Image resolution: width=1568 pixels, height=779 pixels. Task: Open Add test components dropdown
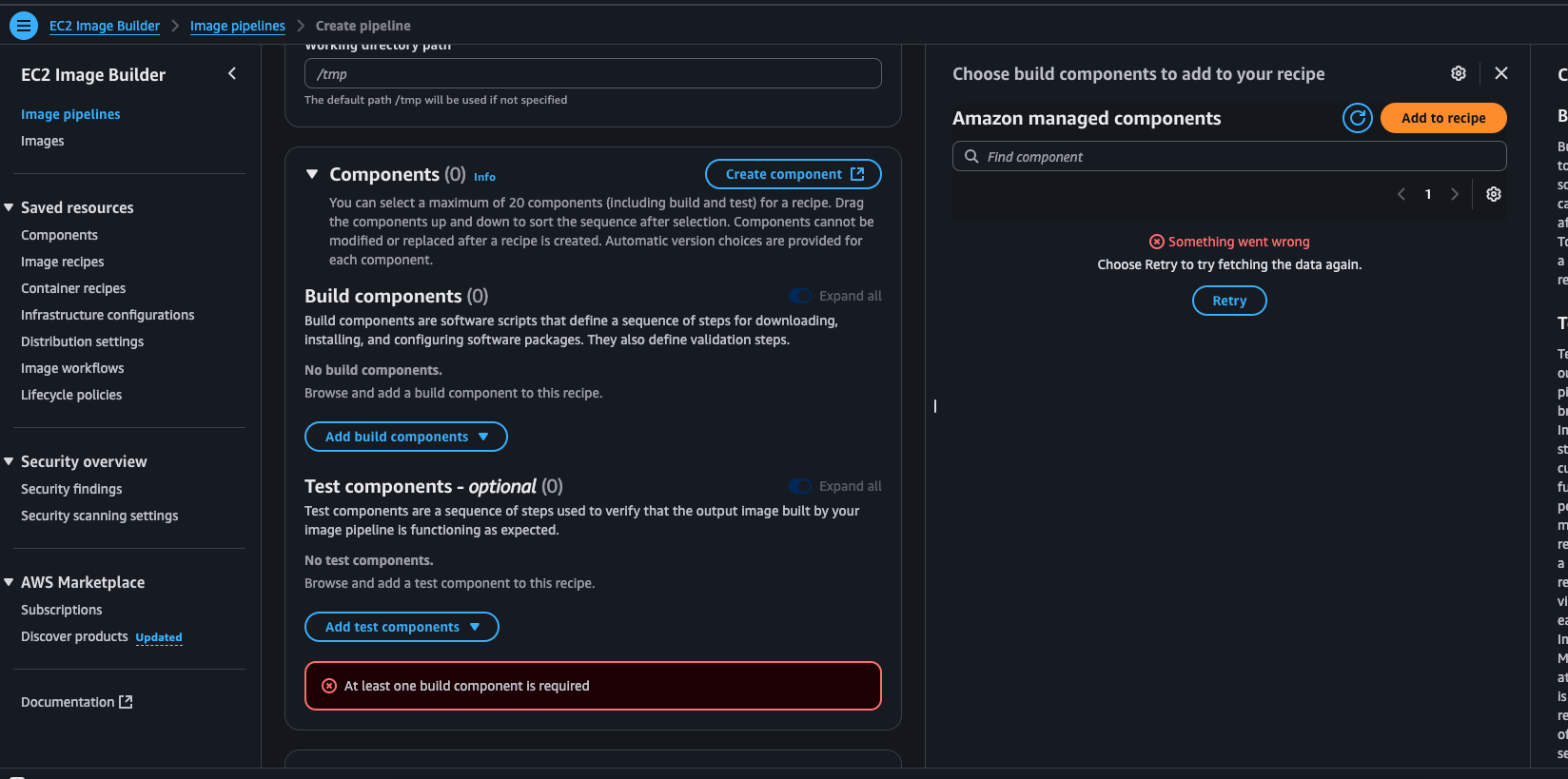(x=402, y=627)
